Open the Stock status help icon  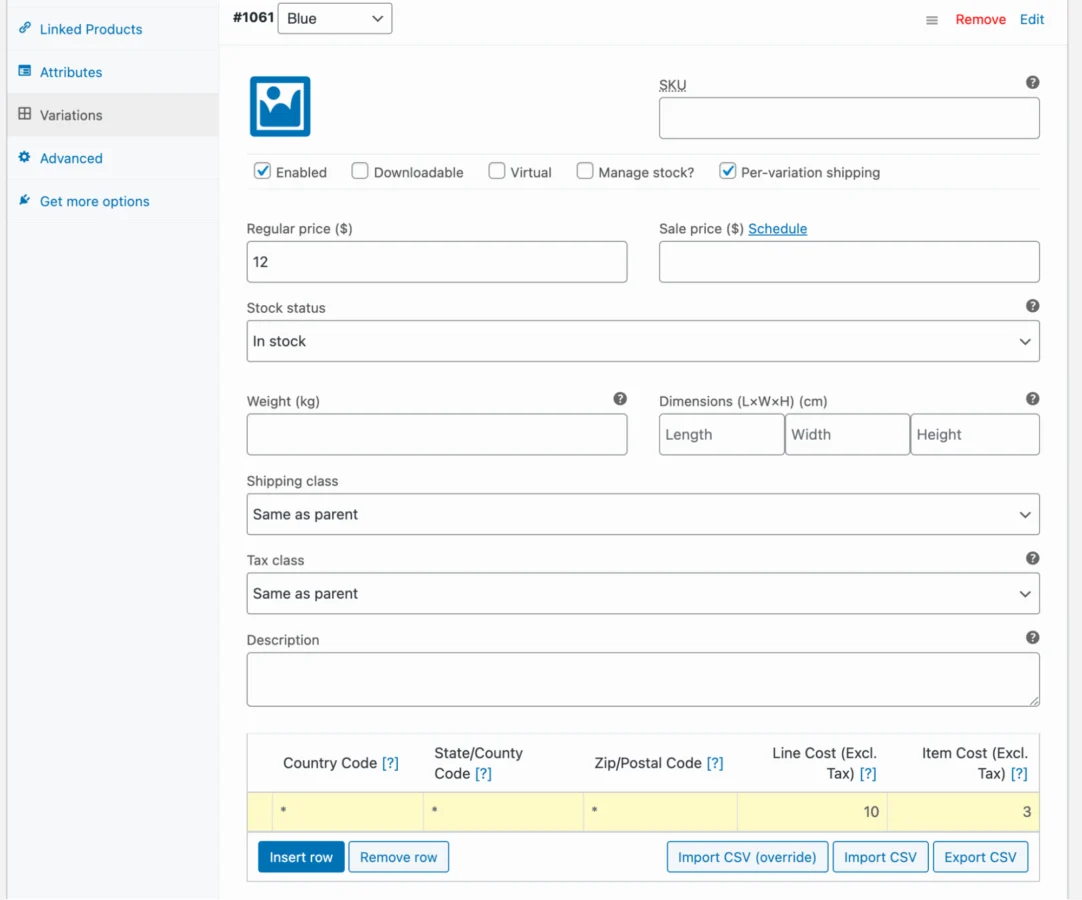[x=1032, y=306]
